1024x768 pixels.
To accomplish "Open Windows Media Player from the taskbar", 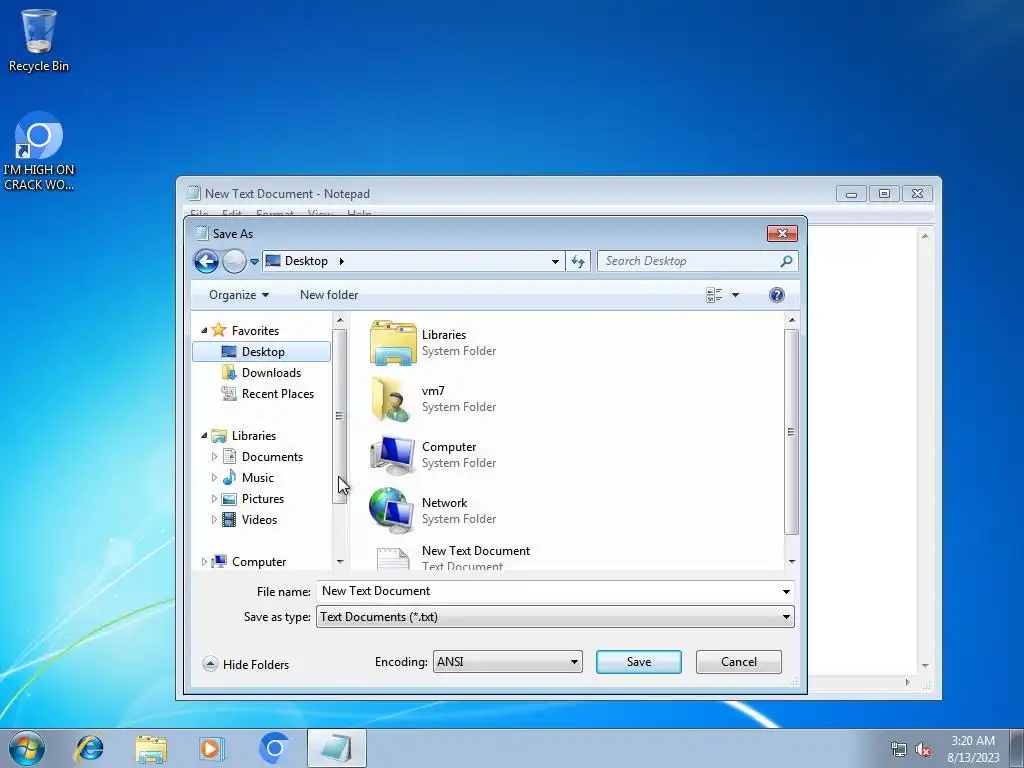I will coord(212,748).
